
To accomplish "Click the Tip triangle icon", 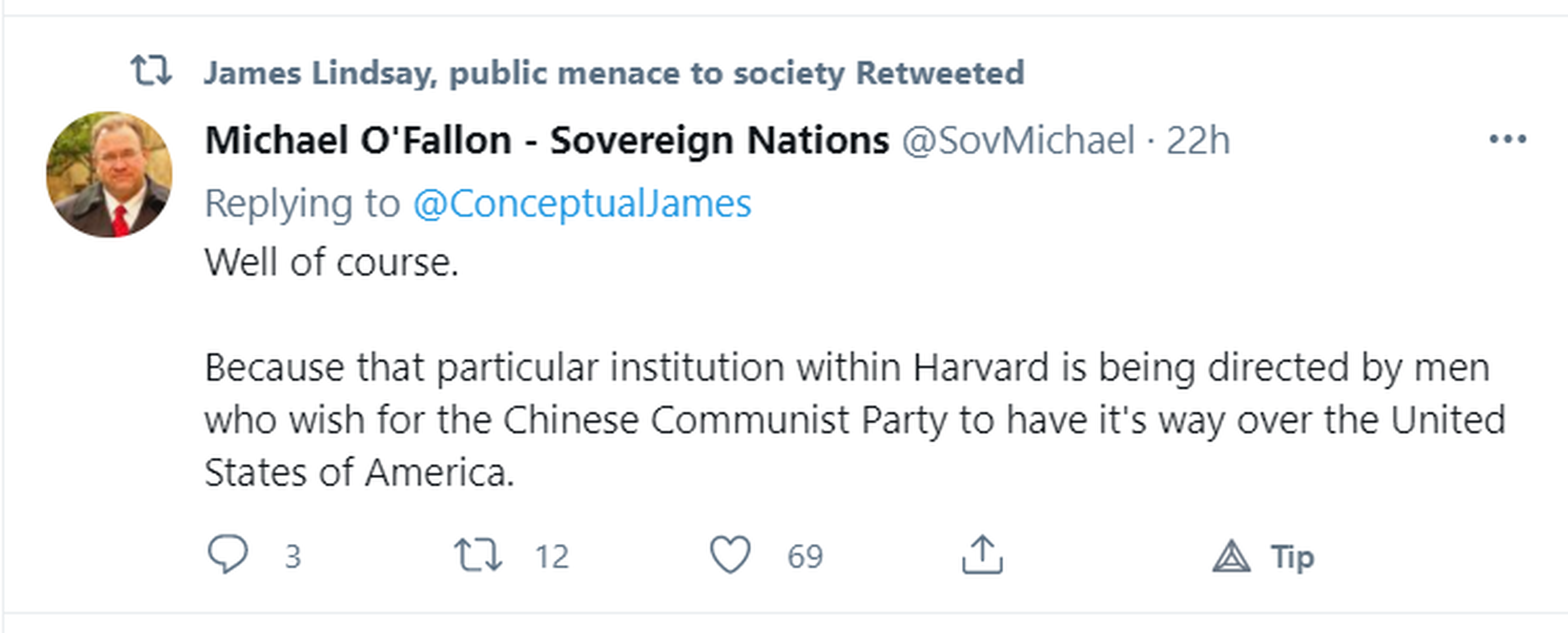I will (x=1231, y=556).
